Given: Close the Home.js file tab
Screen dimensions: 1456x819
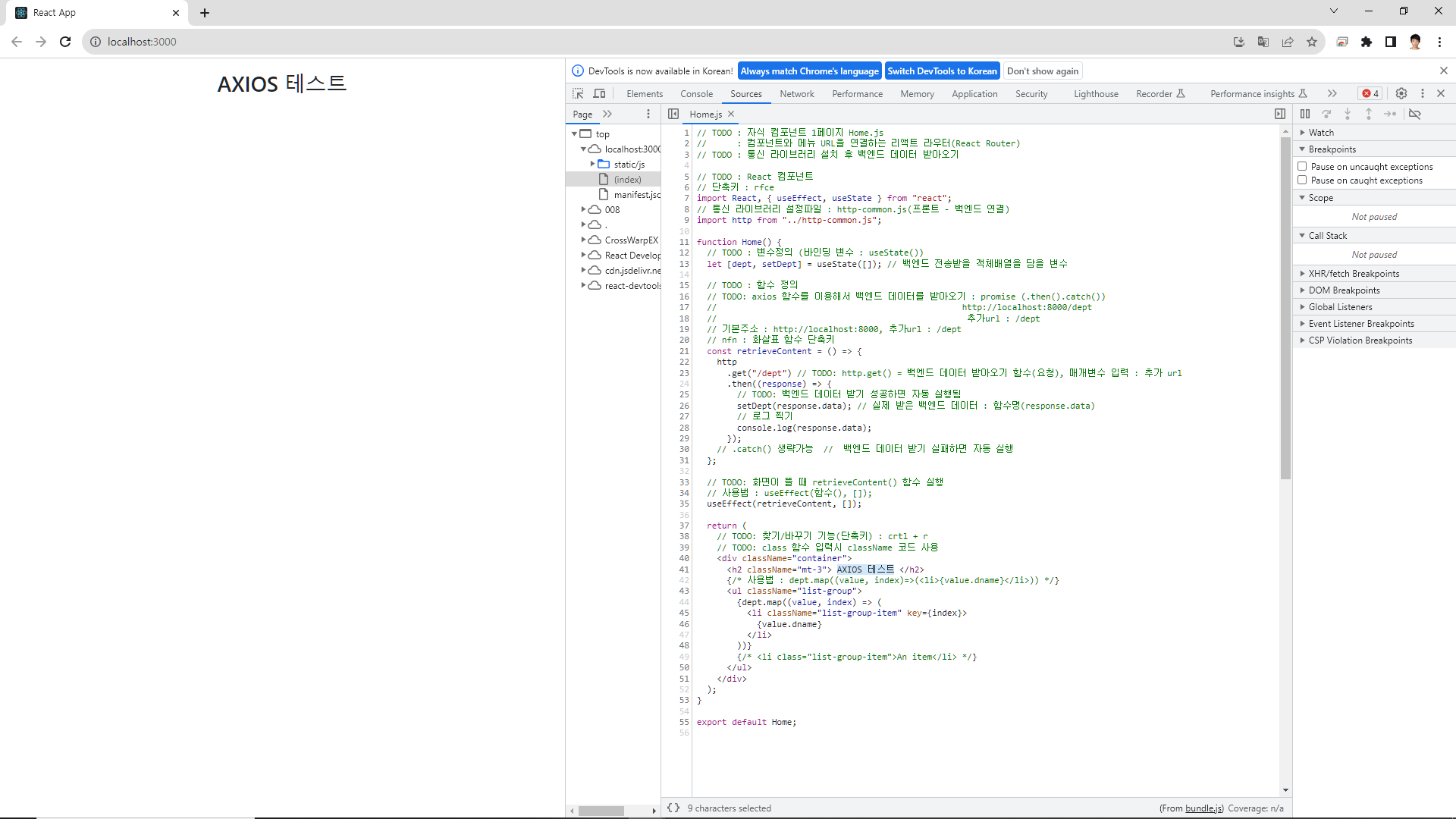Looking at the screenshot, I should coord(731,114).
